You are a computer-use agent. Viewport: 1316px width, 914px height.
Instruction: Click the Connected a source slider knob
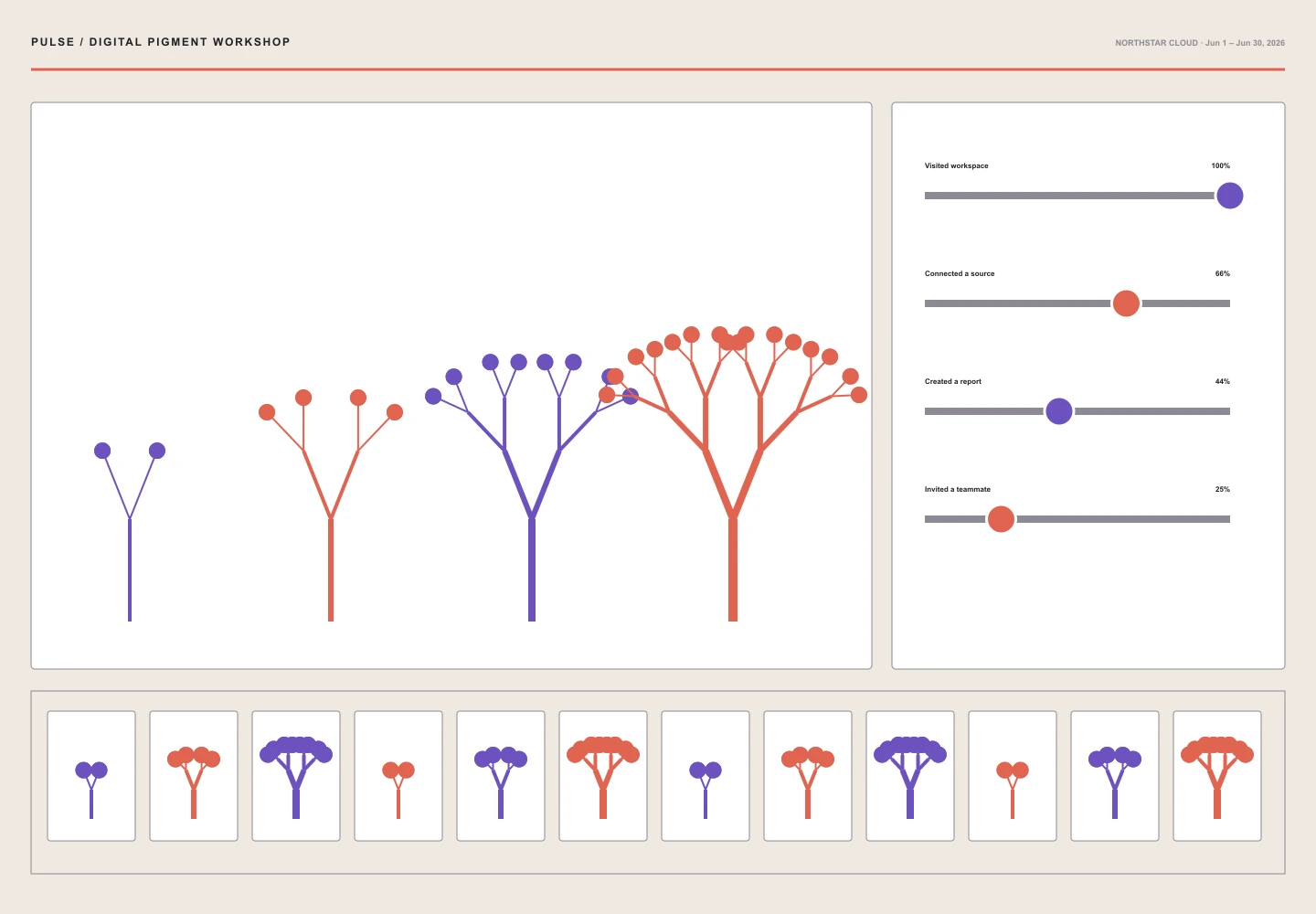(x=1126, y=303)
